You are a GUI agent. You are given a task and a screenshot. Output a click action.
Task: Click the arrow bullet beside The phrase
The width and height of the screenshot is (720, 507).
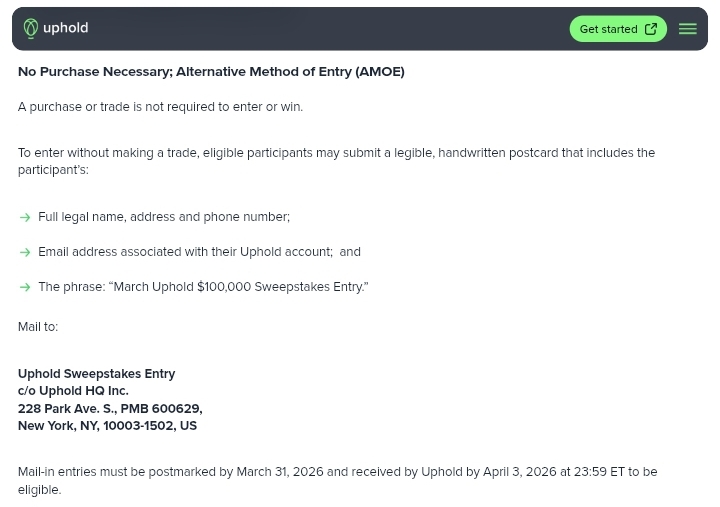pyautogui.click(x=25, y=287)
